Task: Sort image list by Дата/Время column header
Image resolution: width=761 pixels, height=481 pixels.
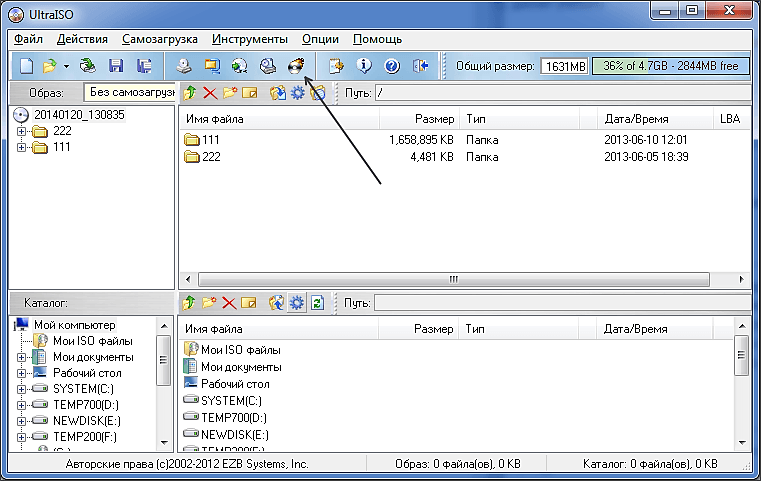Action: (655, 119)
